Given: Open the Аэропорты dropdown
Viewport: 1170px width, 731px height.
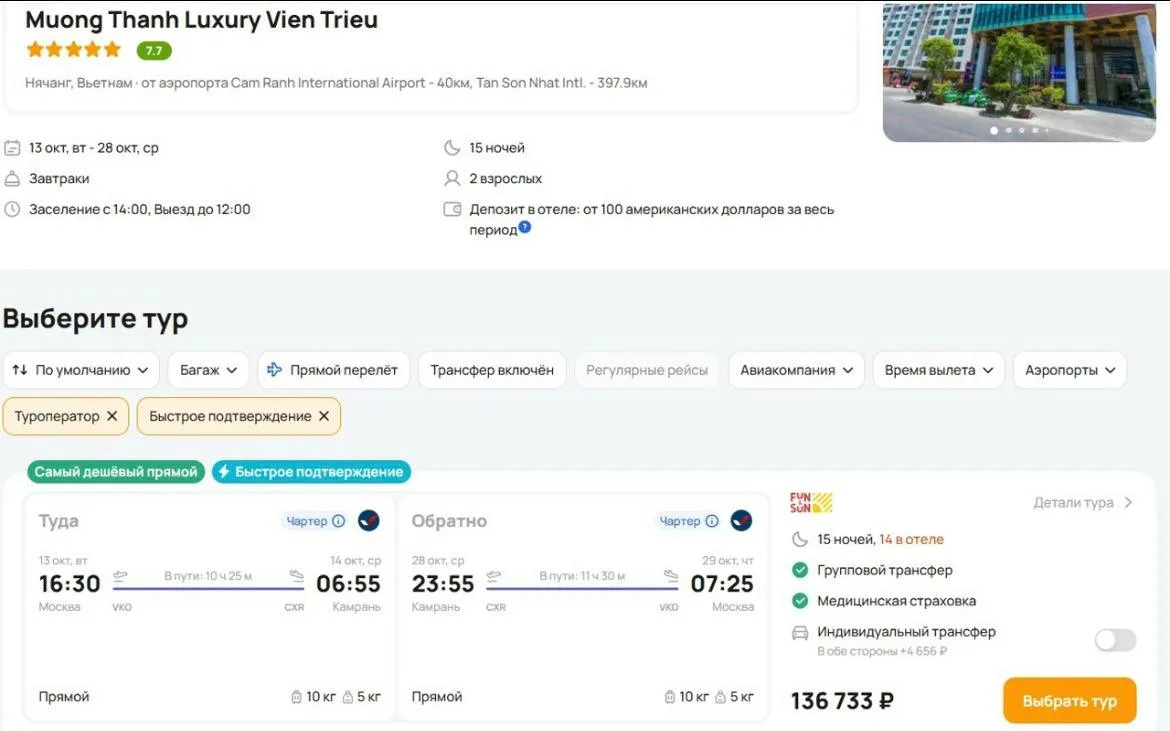Looking at the screenshot, I should click(x=1069, y=370).
